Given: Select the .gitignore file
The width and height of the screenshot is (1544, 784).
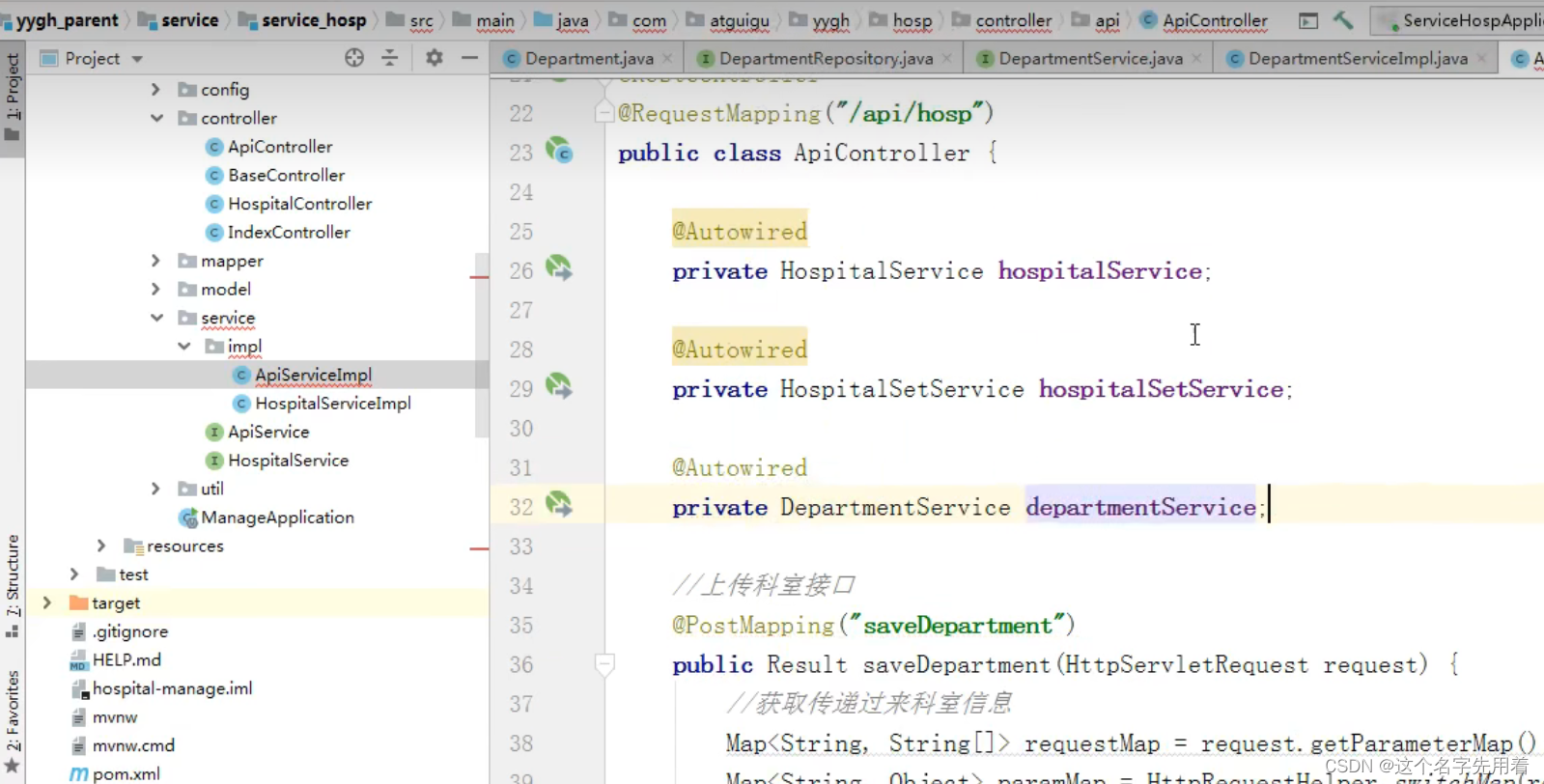Looking at the screenshot, I should pos(120,631).
